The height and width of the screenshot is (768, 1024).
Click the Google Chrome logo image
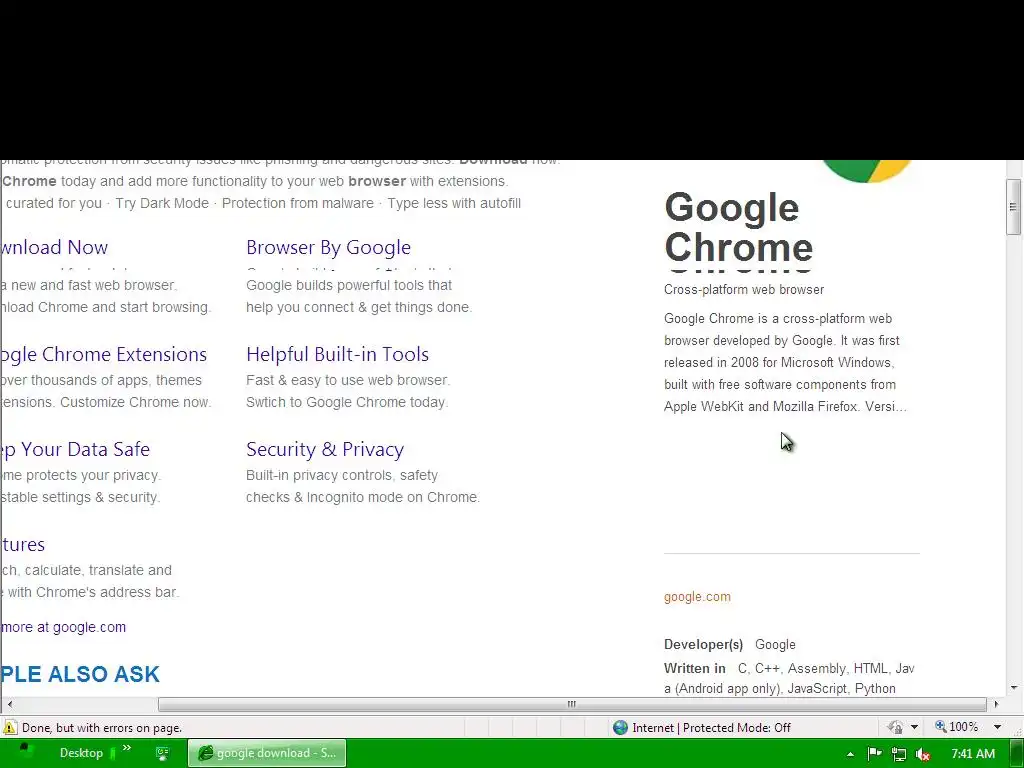(x=866, y=170)
